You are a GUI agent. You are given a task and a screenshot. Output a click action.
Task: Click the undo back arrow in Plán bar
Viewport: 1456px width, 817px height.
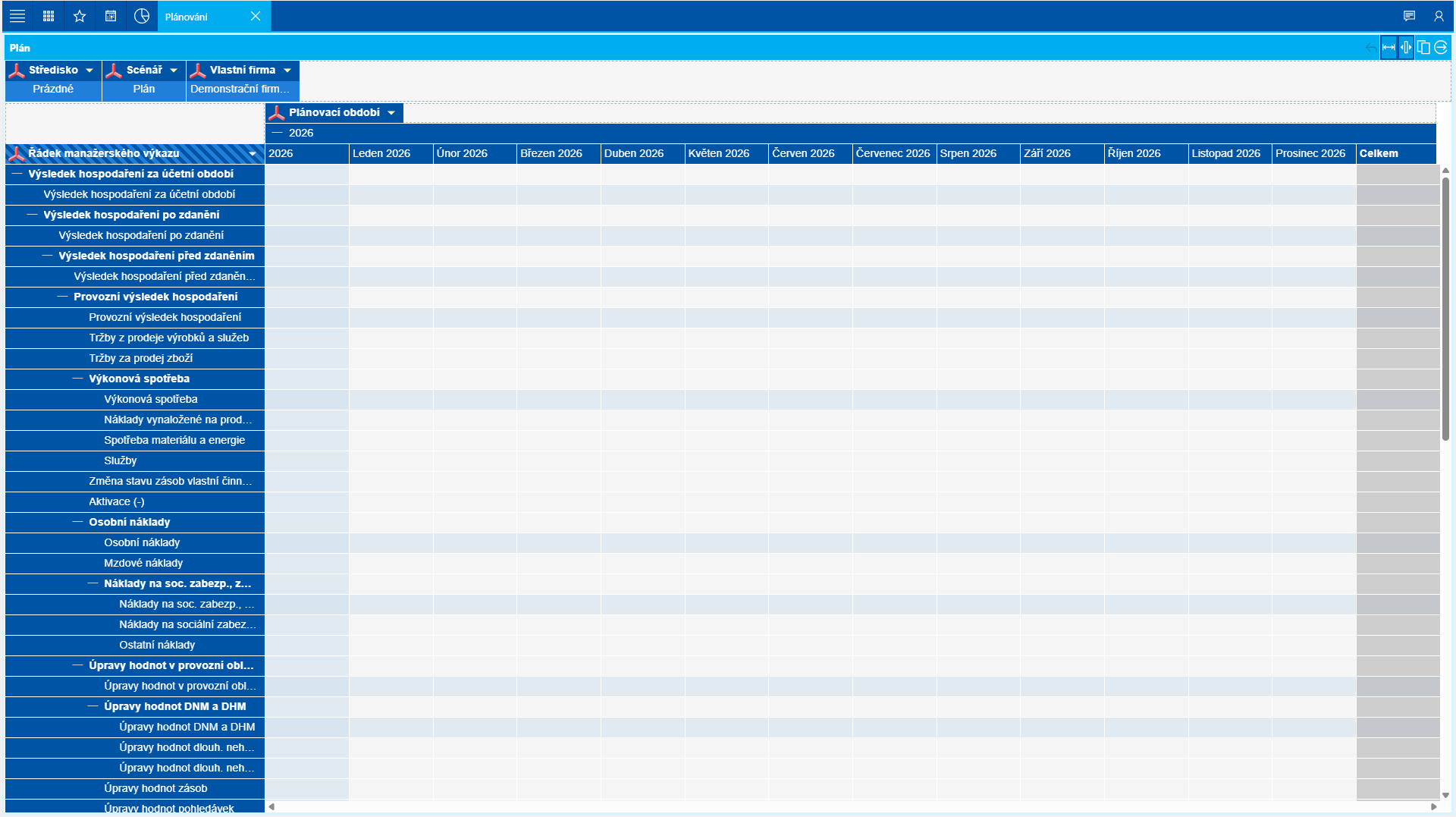tap(1370, 47)
